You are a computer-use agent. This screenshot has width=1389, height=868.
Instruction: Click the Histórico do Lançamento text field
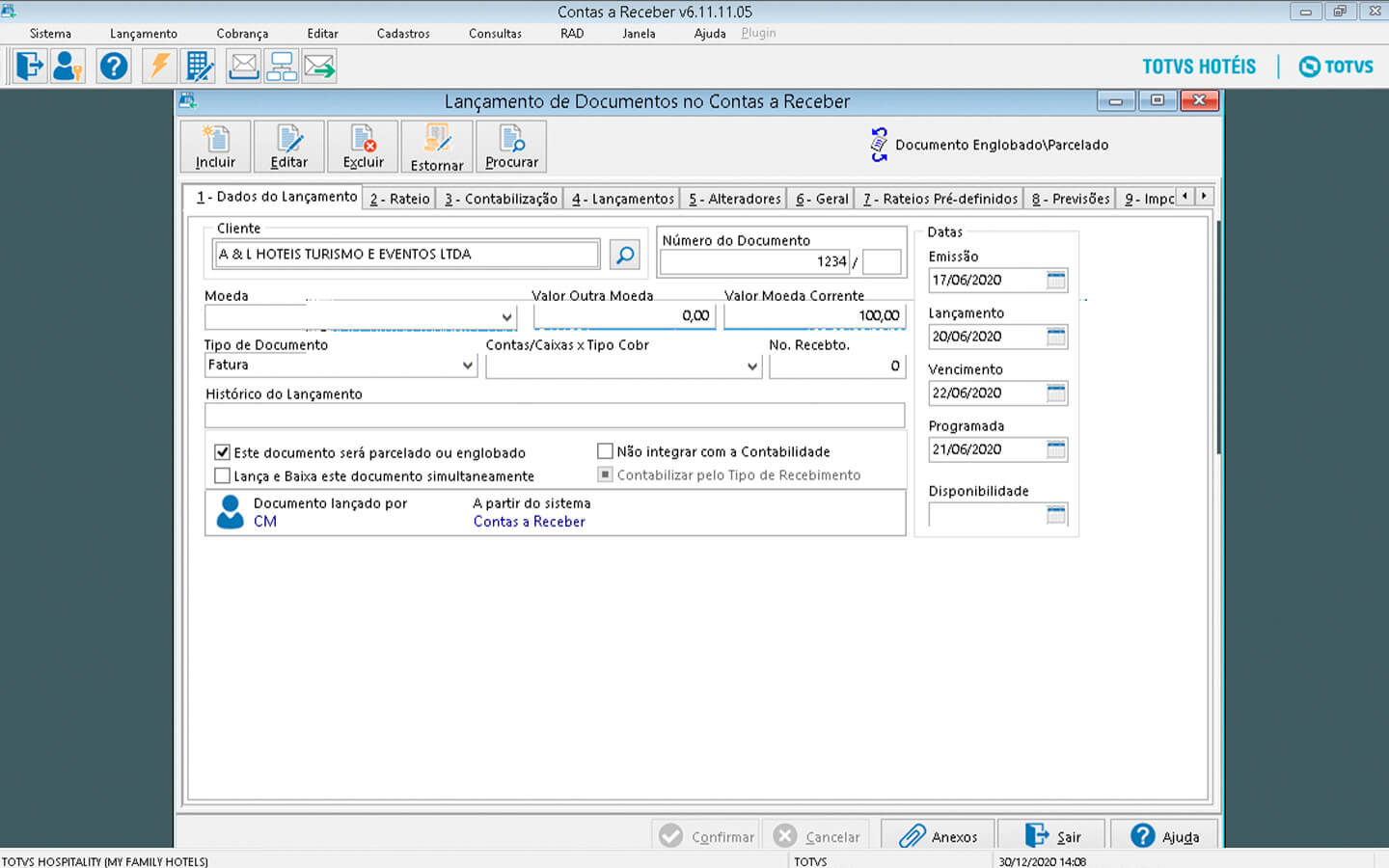[x=555, y=416]
